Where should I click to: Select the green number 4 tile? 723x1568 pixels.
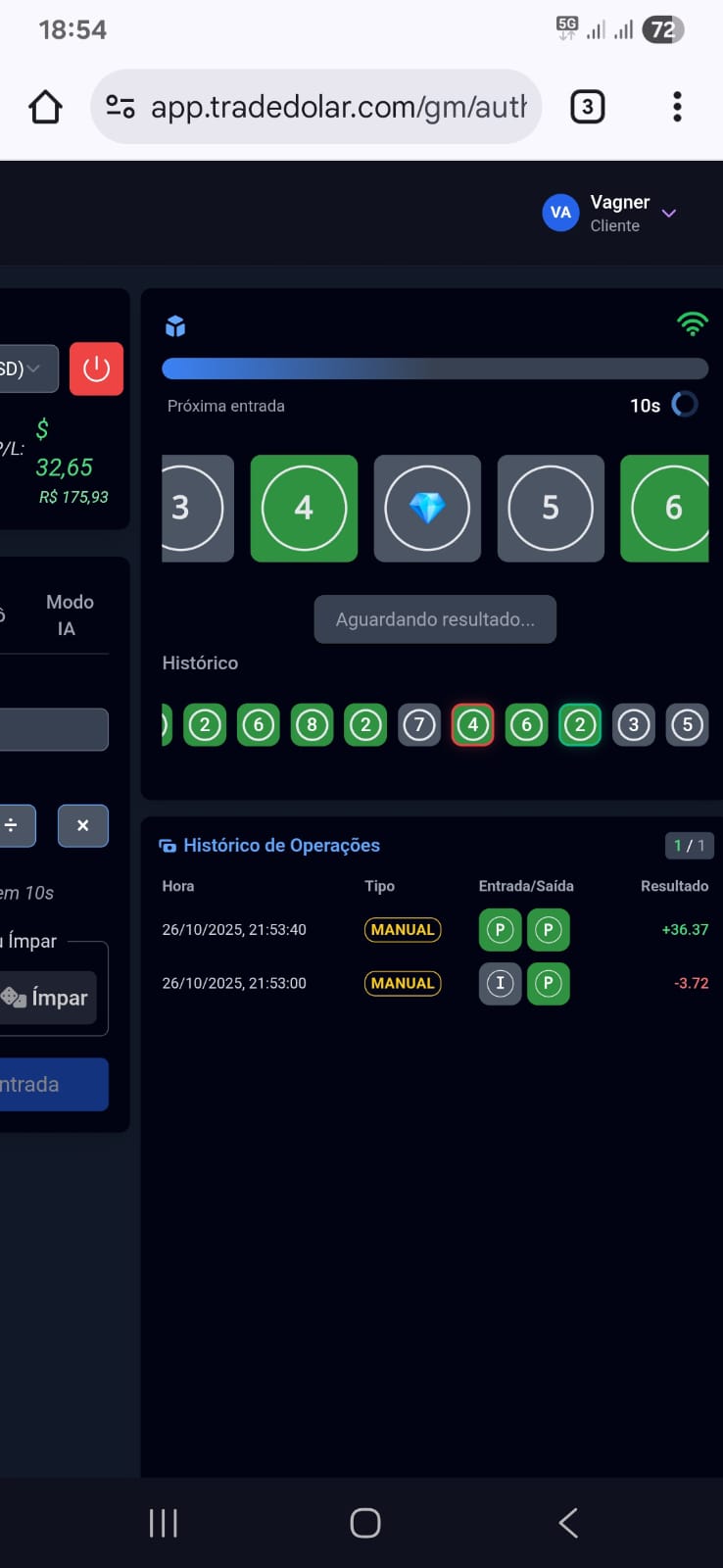304,508
